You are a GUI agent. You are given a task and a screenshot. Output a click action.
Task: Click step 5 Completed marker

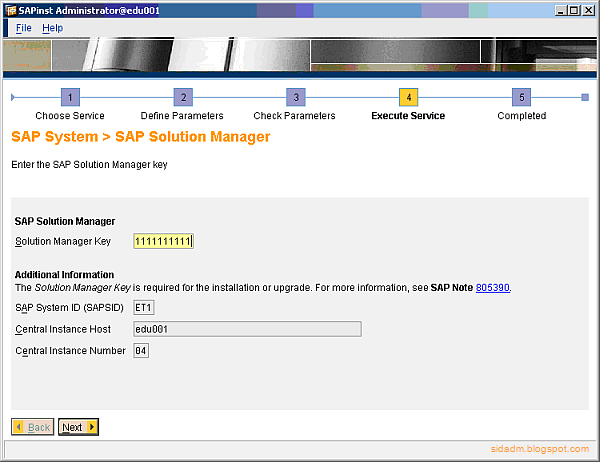pyautogui.click(x=521, y=97)
